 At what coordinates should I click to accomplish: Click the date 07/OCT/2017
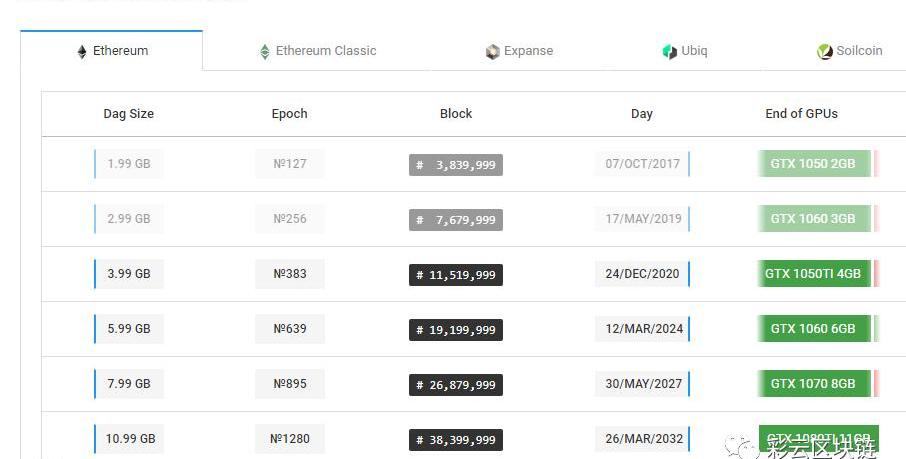tap(643, 164)
